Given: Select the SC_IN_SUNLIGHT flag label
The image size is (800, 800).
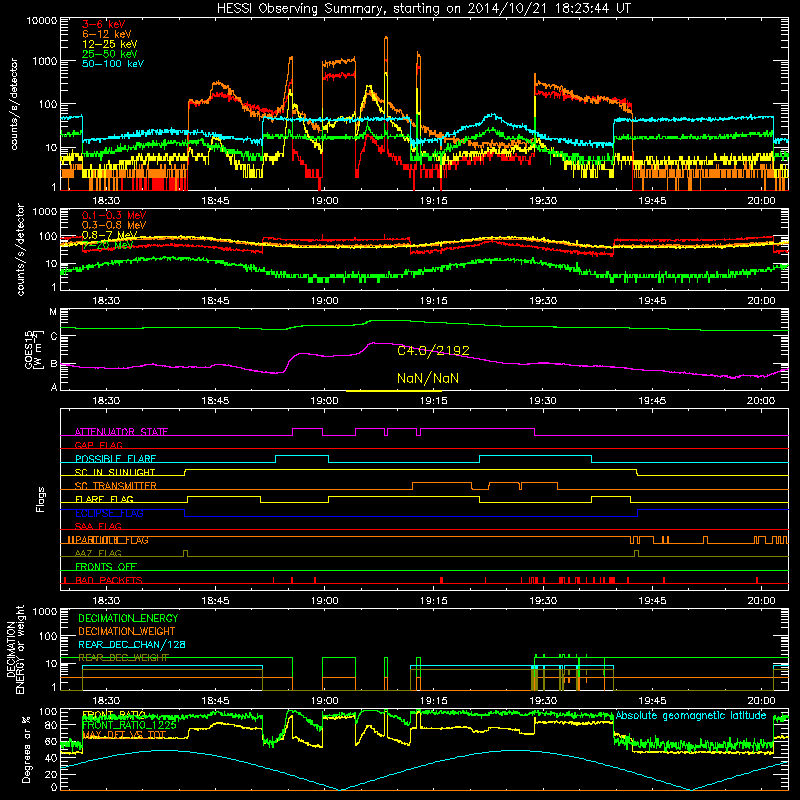Looking at the screenshot, I should [115, 472].
